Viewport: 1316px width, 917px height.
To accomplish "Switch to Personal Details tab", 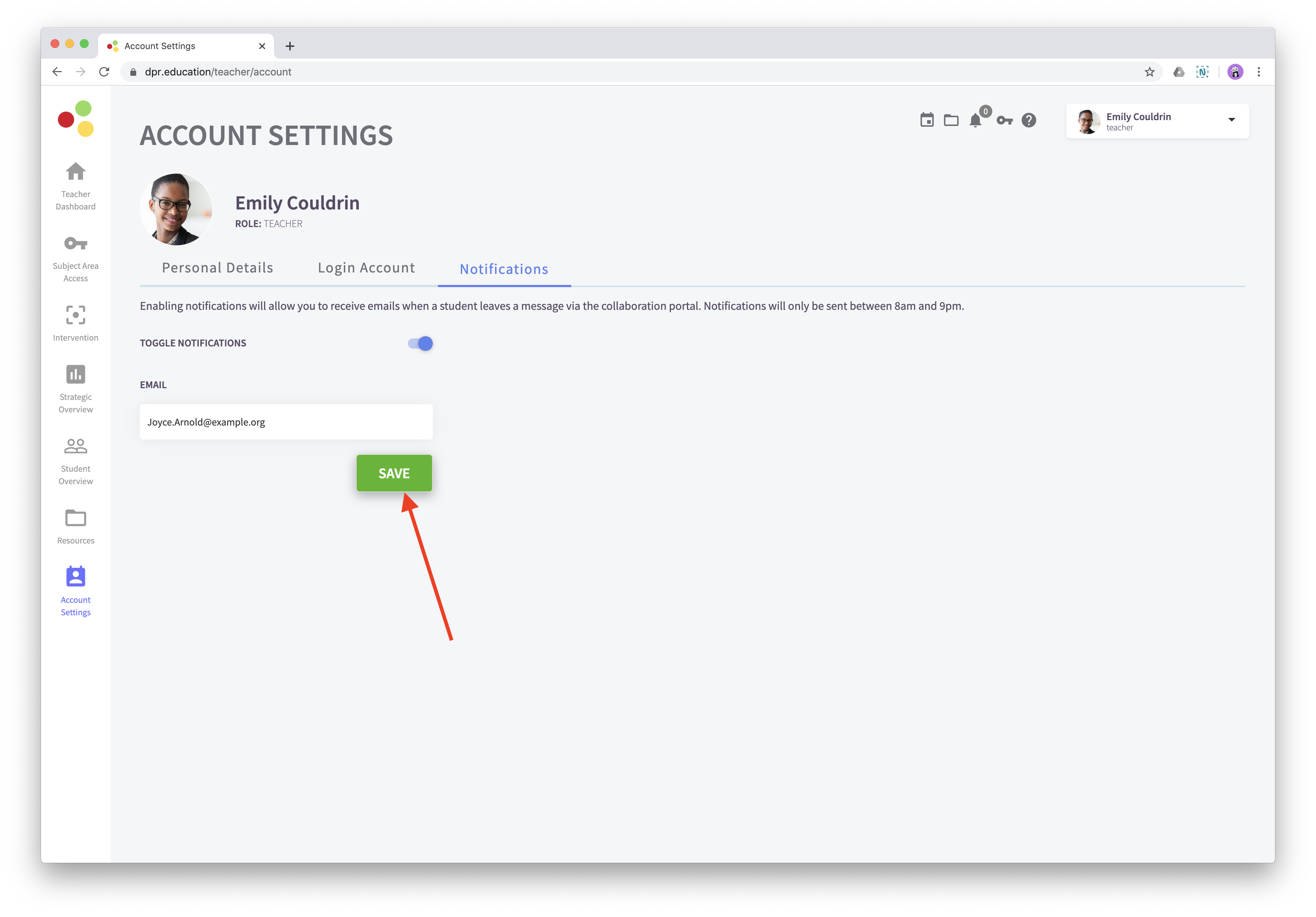I will [x=217, y=268].
